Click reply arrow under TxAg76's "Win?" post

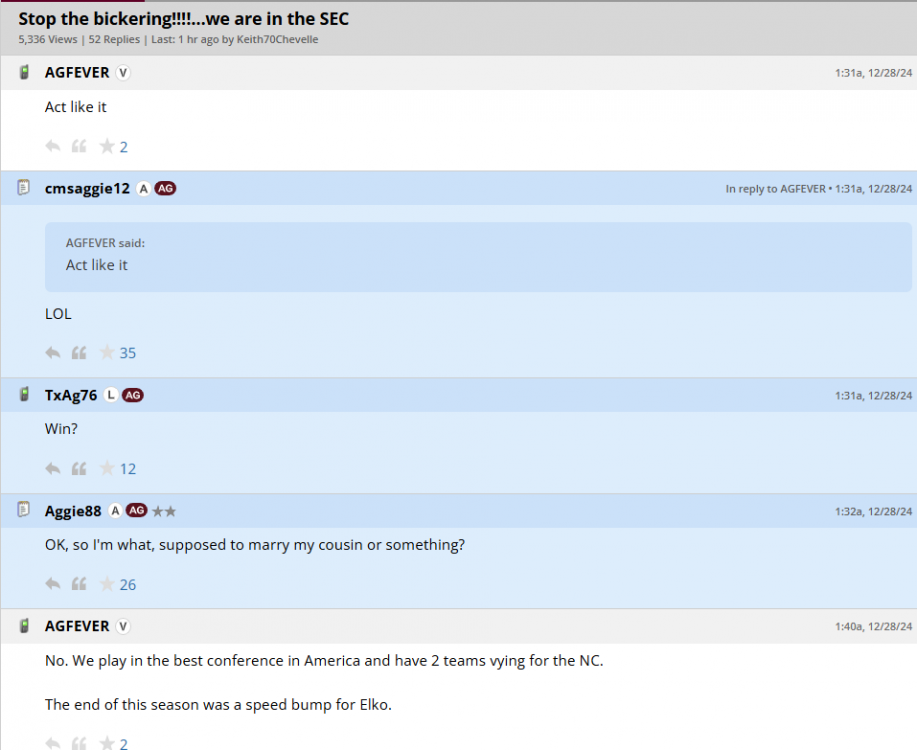(53, 469)
